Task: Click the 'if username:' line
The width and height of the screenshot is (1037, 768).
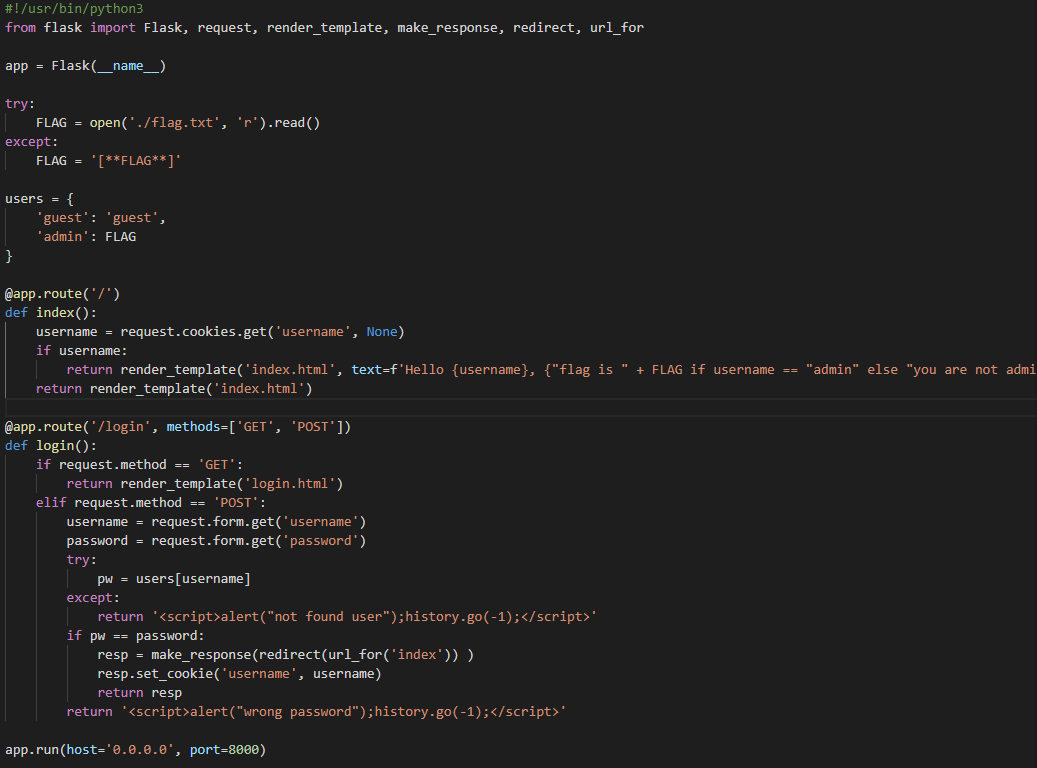Action: [x=81, y=351]
